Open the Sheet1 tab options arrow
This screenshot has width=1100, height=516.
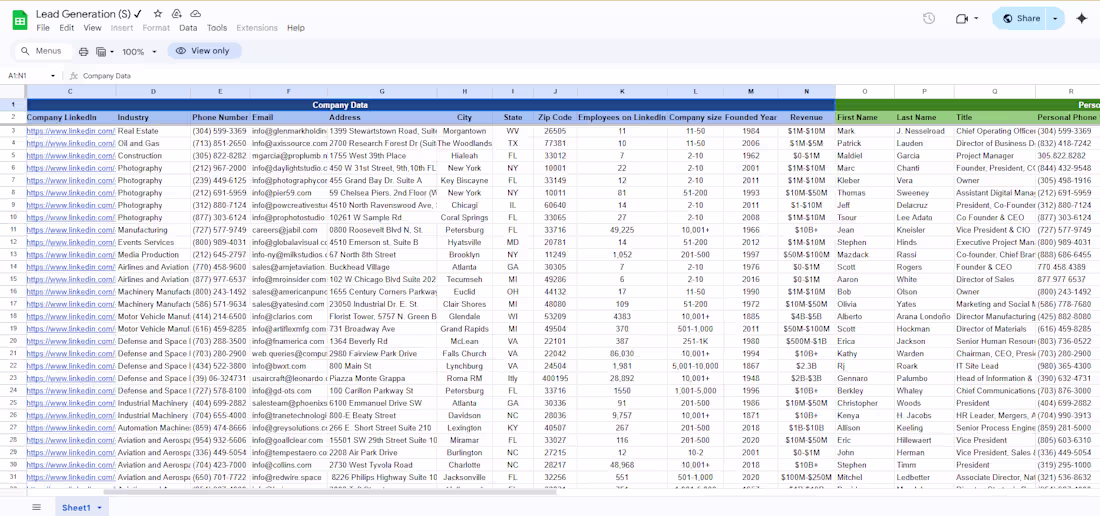(100, 508)
